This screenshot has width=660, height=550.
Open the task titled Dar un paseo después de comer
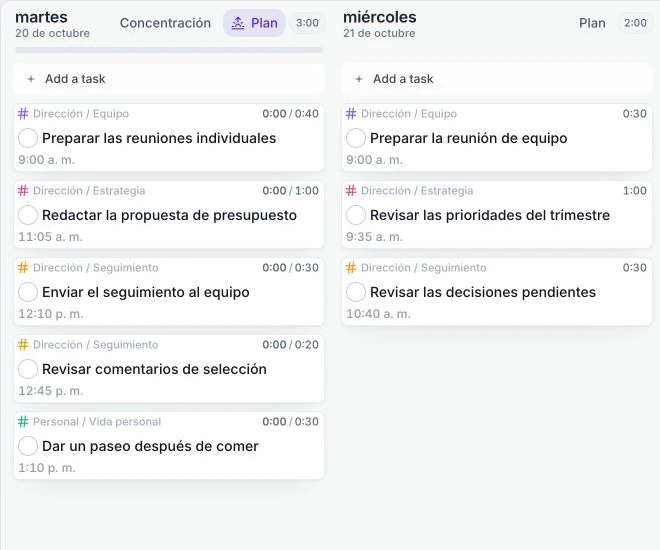150,446
